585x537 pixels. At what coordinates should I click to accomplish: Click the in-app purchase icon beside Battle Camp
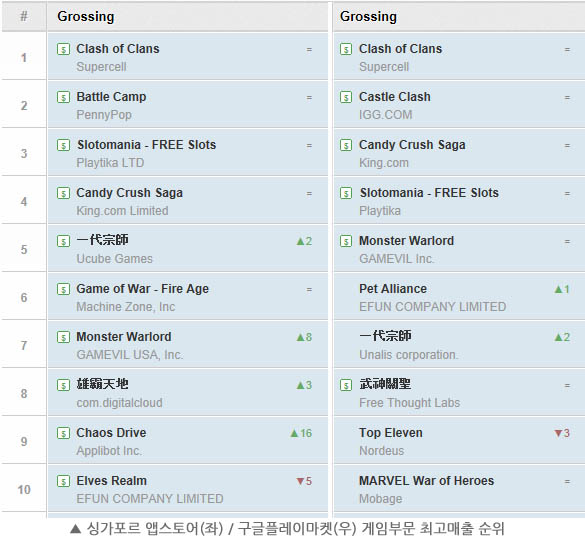coord(63,97)
